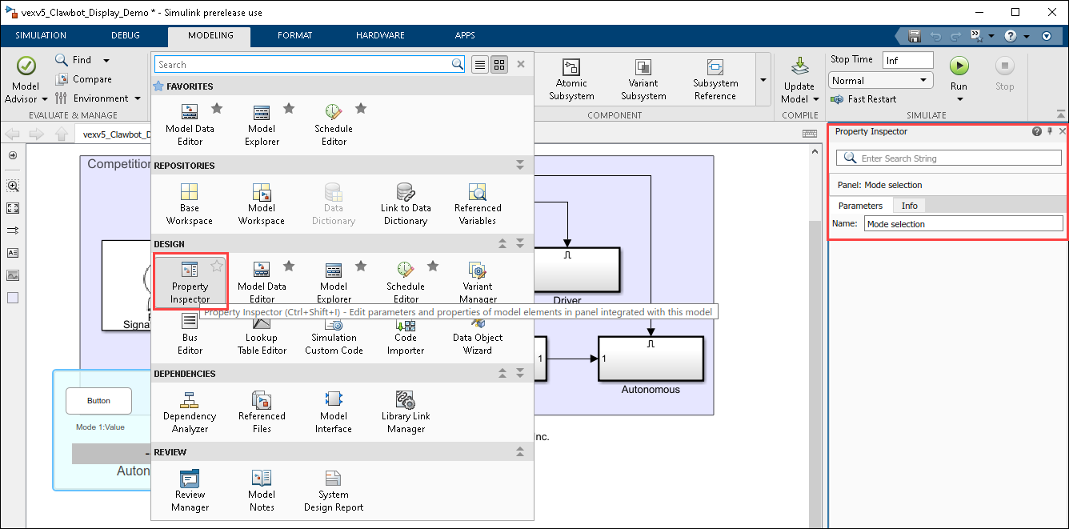Click the Button block on the panel
Image resolution: width=1069 pixels, height=529 pixels.
(99, 401)
